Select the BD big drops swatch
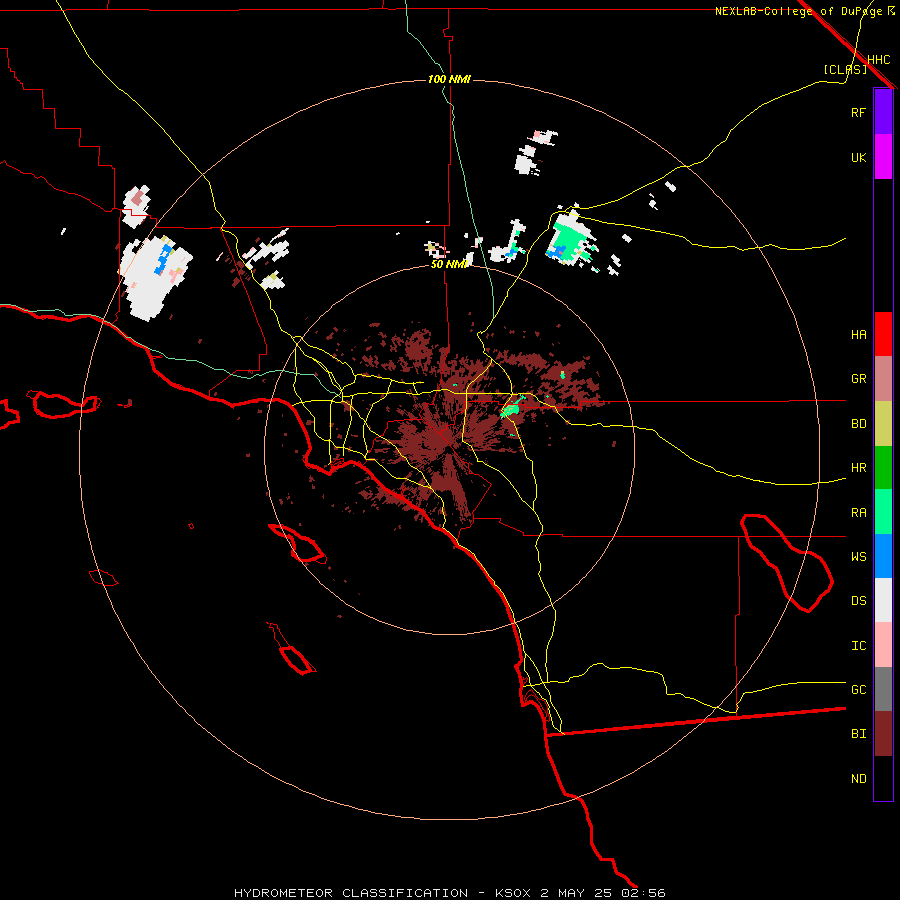 click(x=883, y=424)
